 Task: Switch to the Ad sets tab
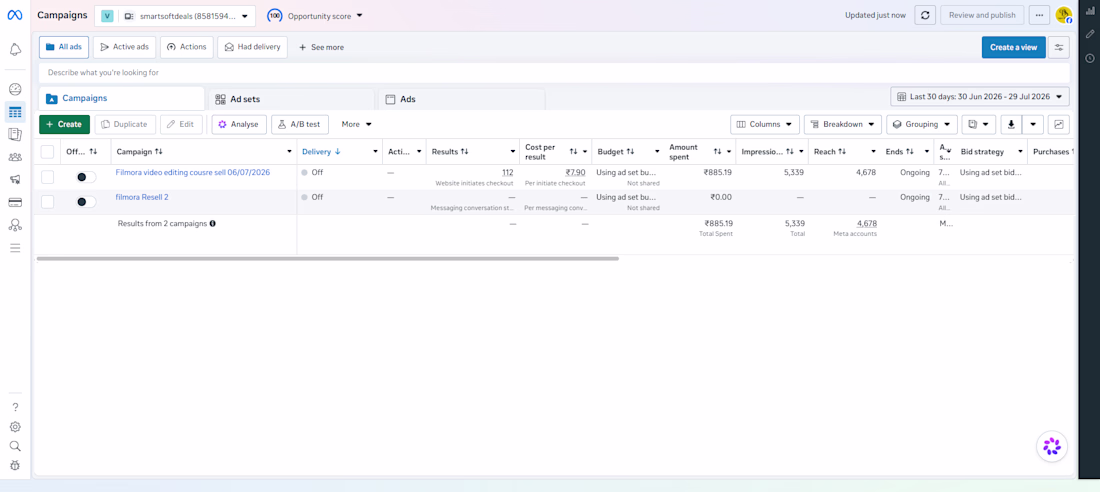point(292,99)
